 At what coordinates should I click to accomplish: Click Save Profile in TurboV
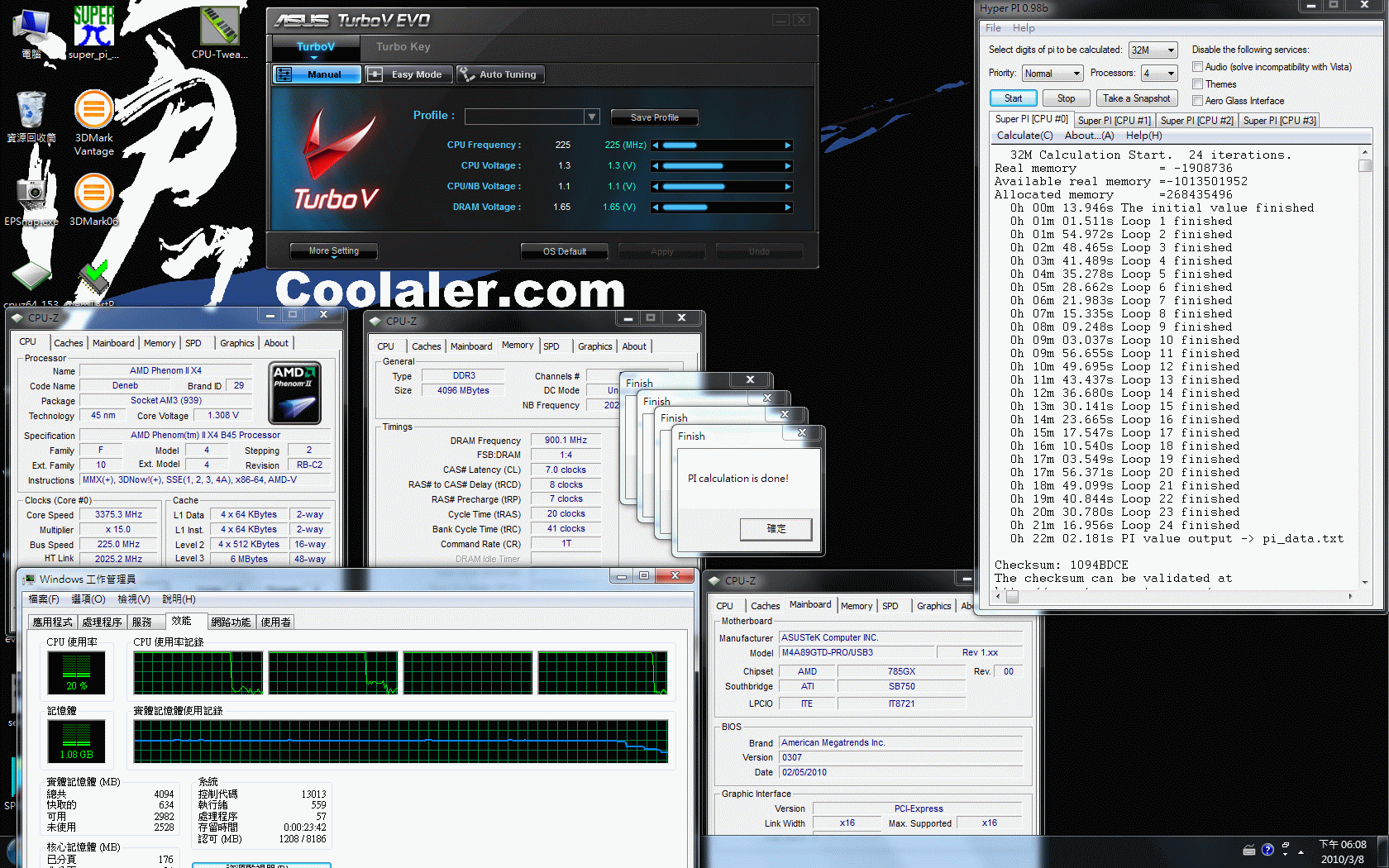(x=654, y=117)
